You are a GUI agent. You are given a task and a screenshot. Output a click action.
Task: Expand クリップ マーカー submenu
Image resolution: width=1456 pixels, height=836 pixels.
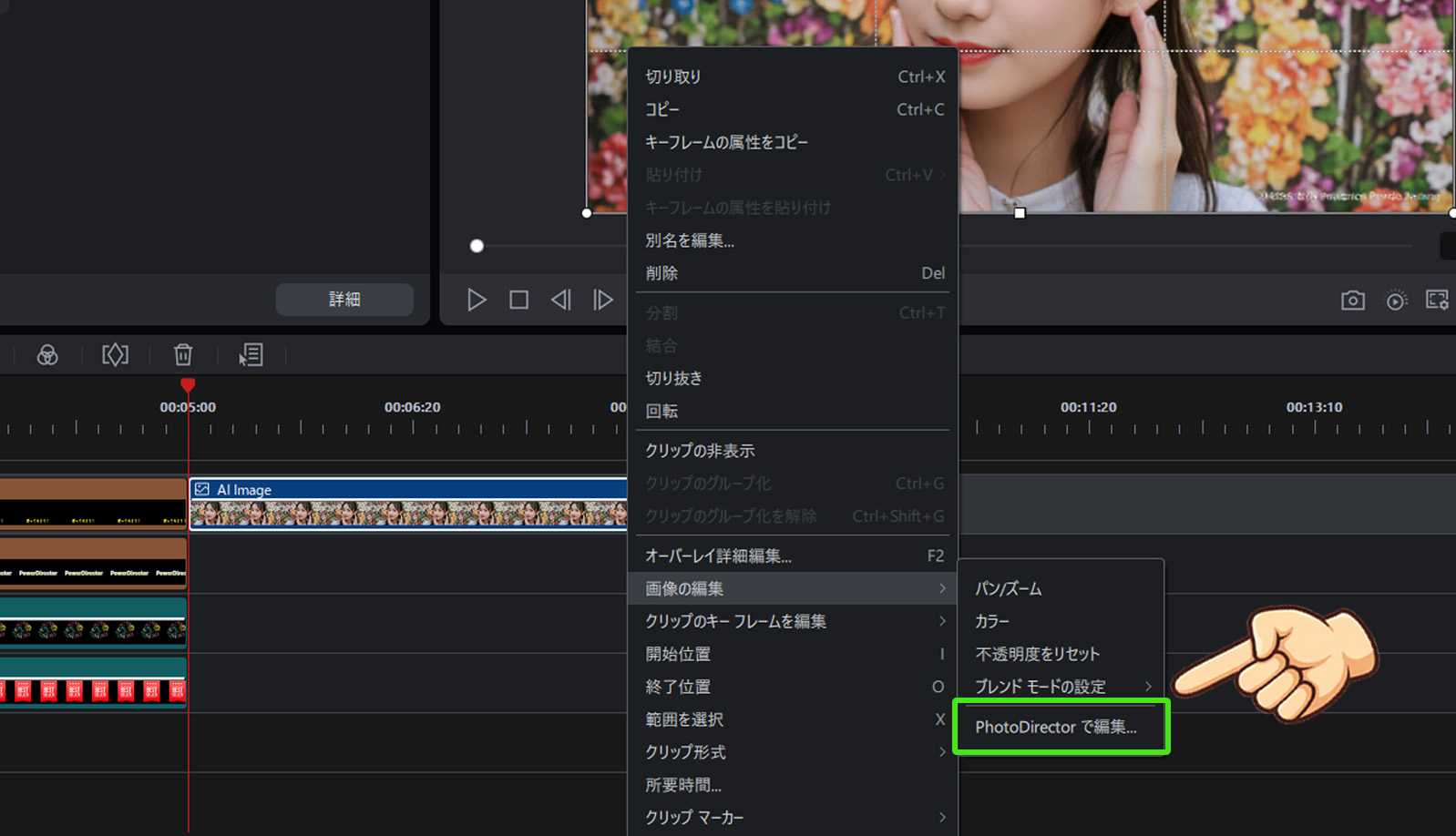(x=793, y=818)
